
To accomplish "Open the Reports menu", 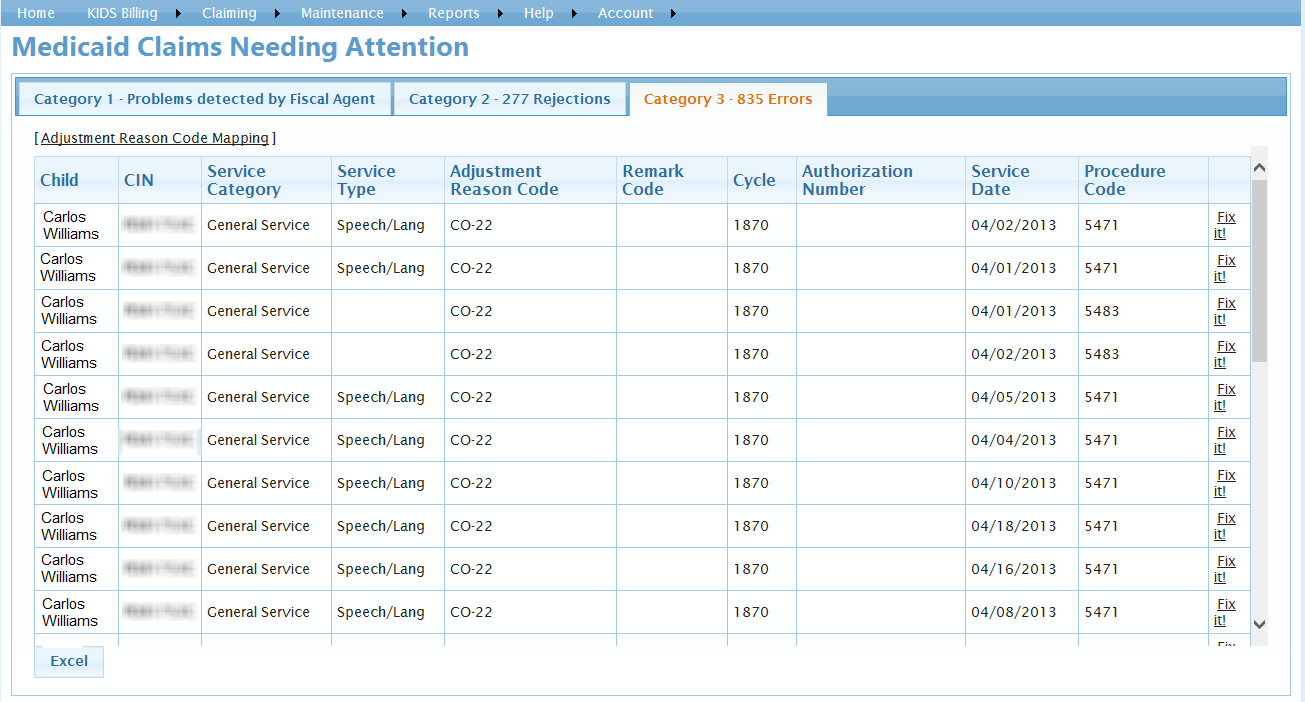I will tap(454, 13).
